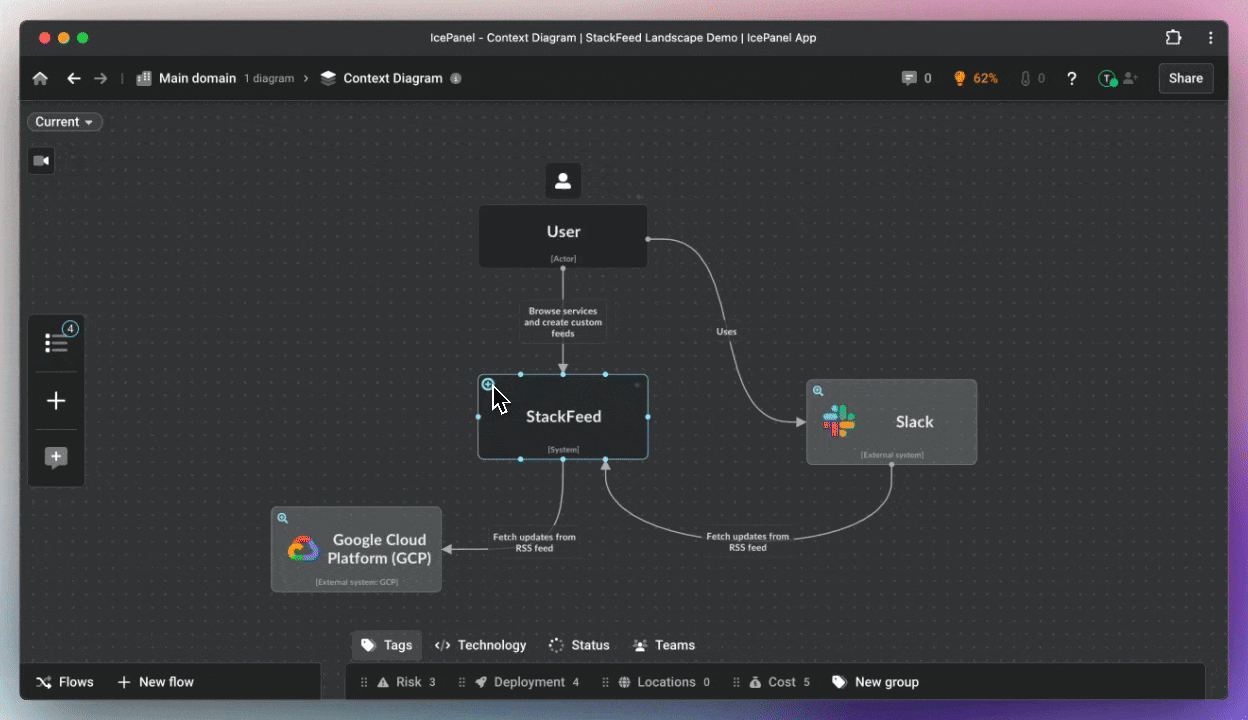Switch to the Teams tab

click(x=664, y=645)
